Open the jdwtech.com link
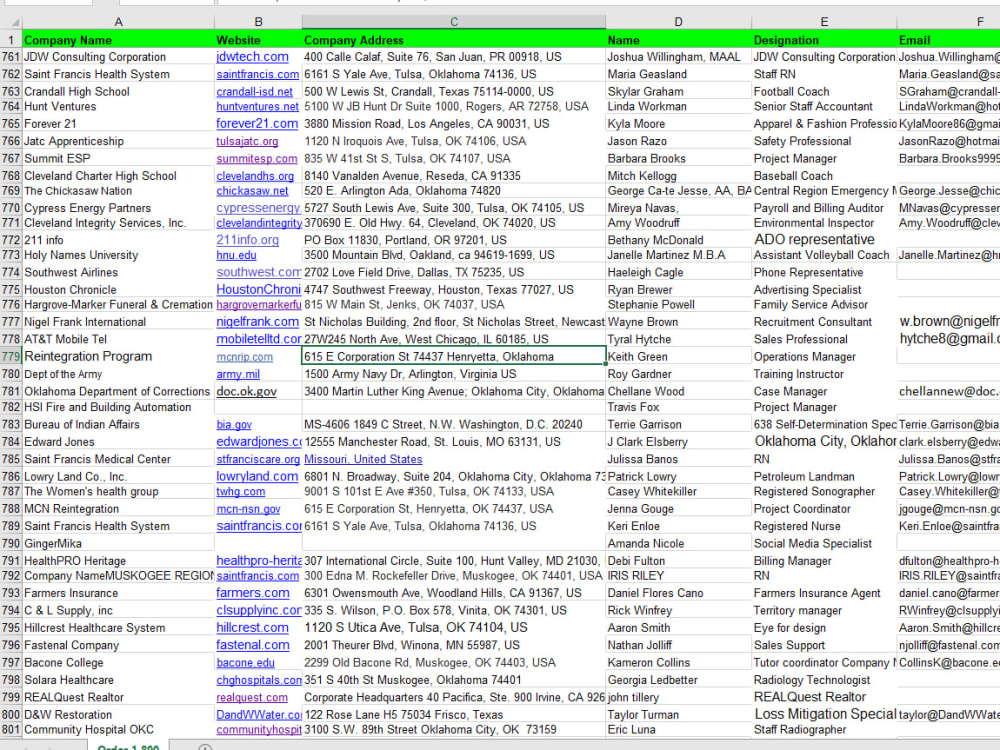This screenshot has width=1000, height=750. coord(252,57)
